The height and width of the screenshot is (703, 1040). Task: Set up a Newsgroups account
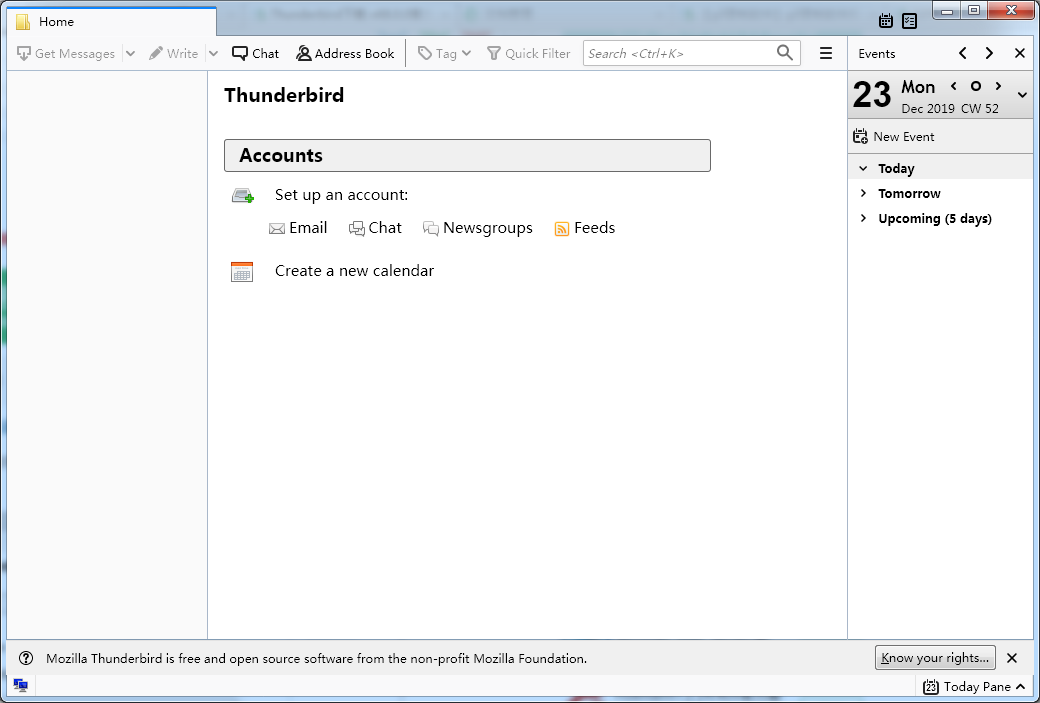point(478,228)
